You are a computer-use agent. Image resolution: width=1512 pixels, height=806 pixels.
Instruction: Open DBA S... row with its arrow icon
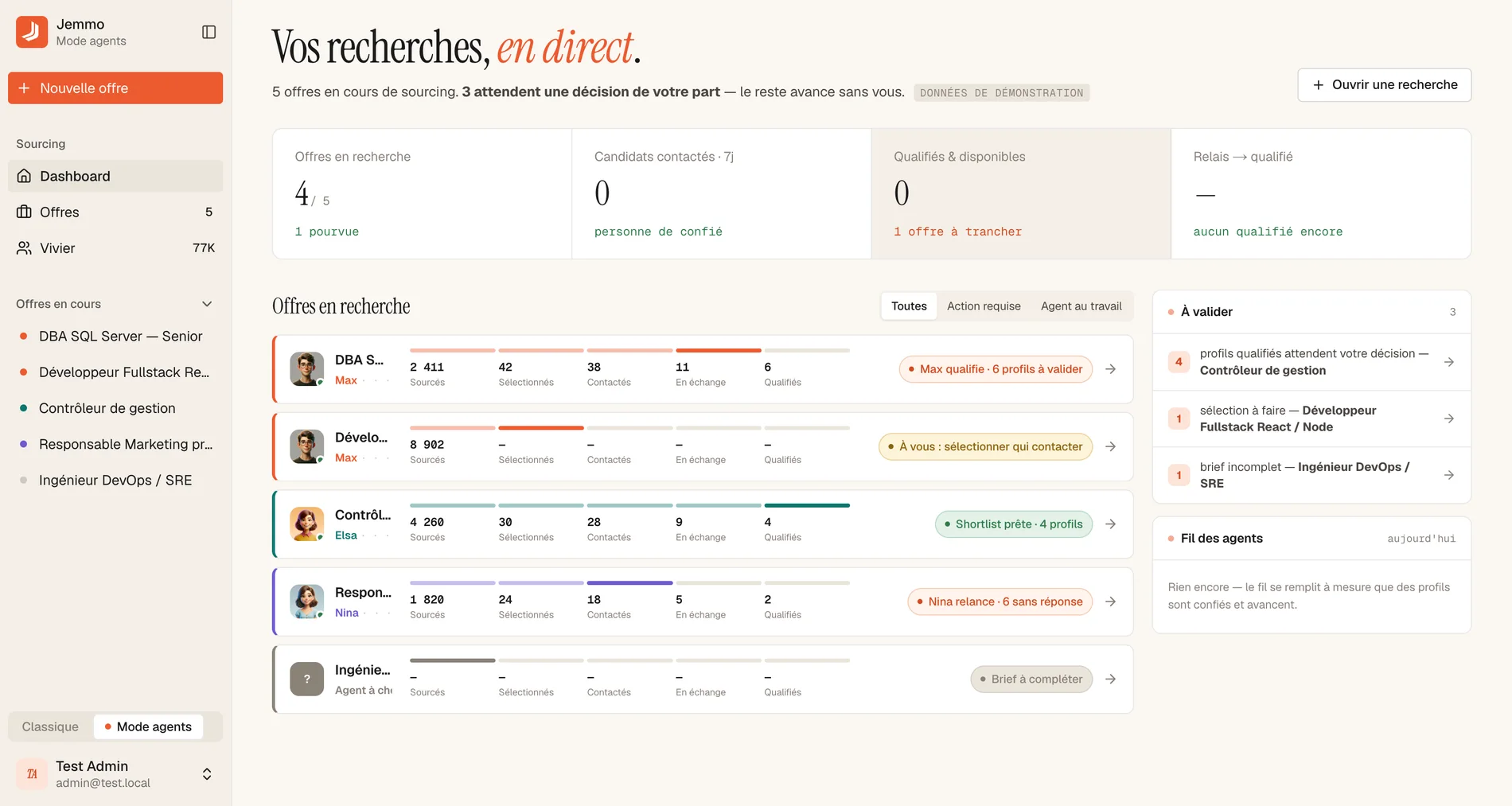pos(1111,369)
